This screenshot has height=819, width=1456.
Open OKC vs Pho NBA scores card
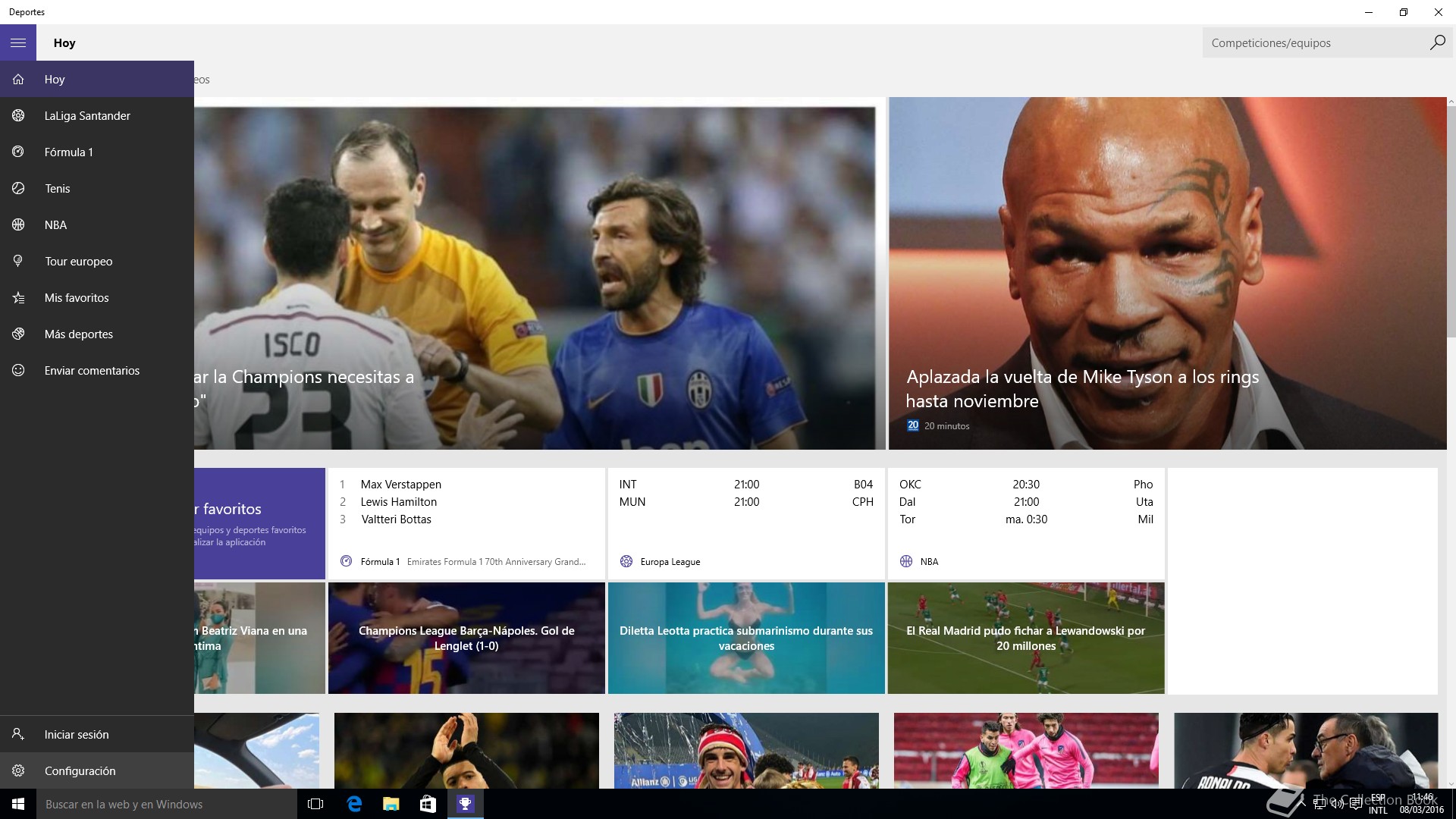(x=1026, y=523)
